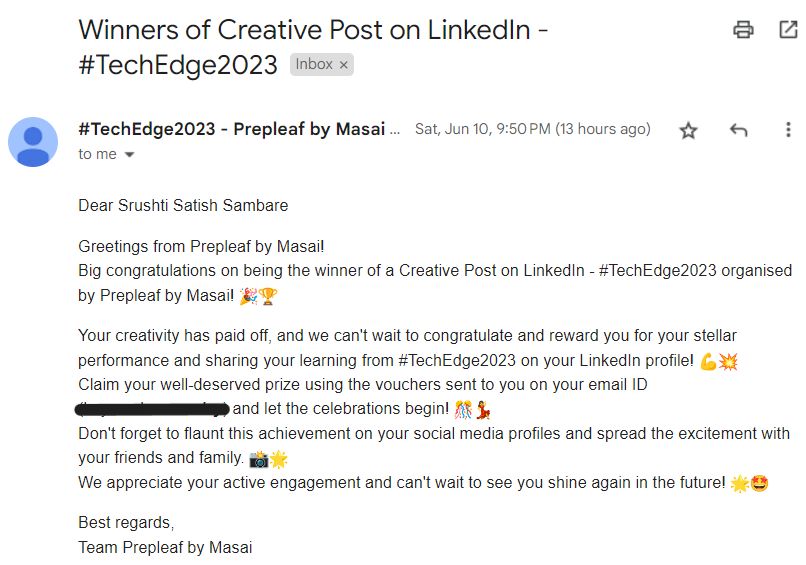The width and height of the screenshot is (806, 565).
Task: Click the blacked-out email address in the body
Action: click(x=154, y=408)
